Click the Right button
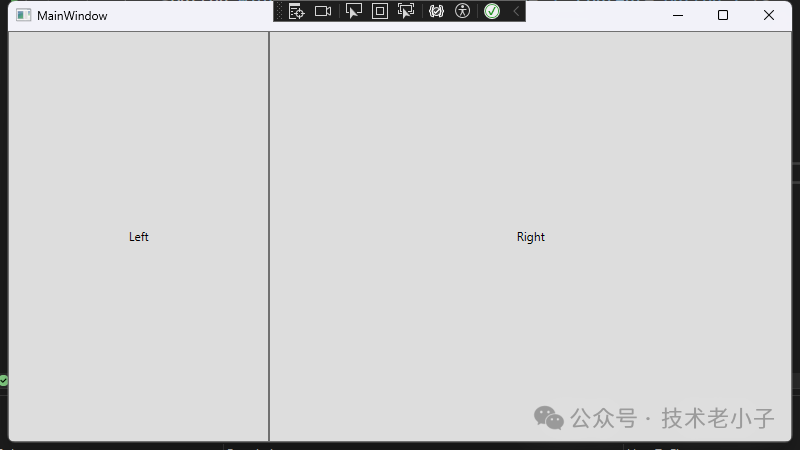Screen dimensions: 800x450 coord(531,237)
